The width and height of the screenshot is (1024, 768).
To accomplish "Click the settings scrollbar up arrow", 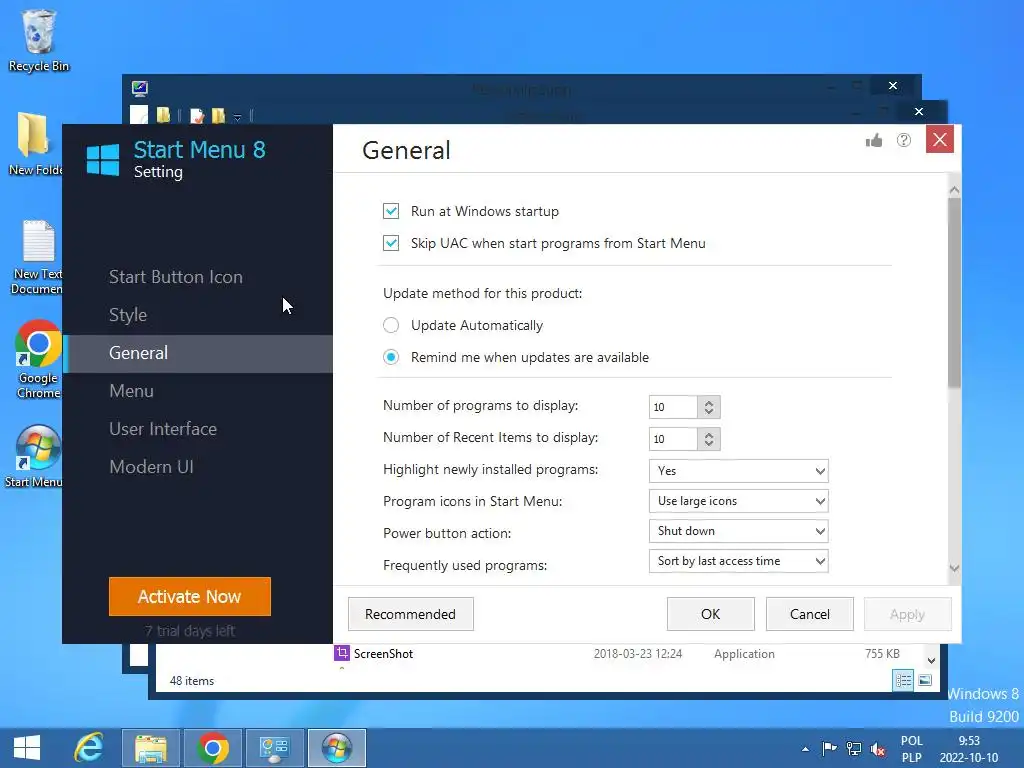I will click(x=954, y=190).
